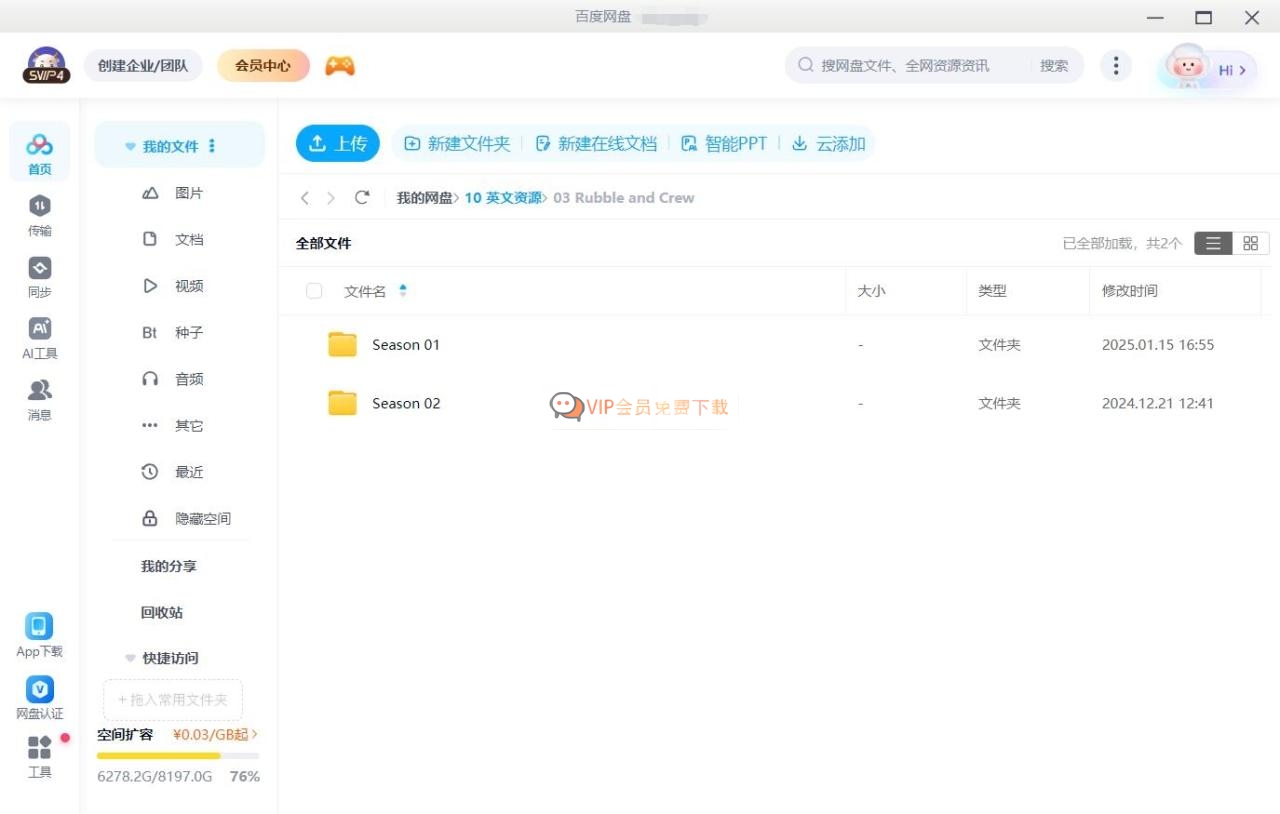Select the Season 02 file name

click(406, 404)
